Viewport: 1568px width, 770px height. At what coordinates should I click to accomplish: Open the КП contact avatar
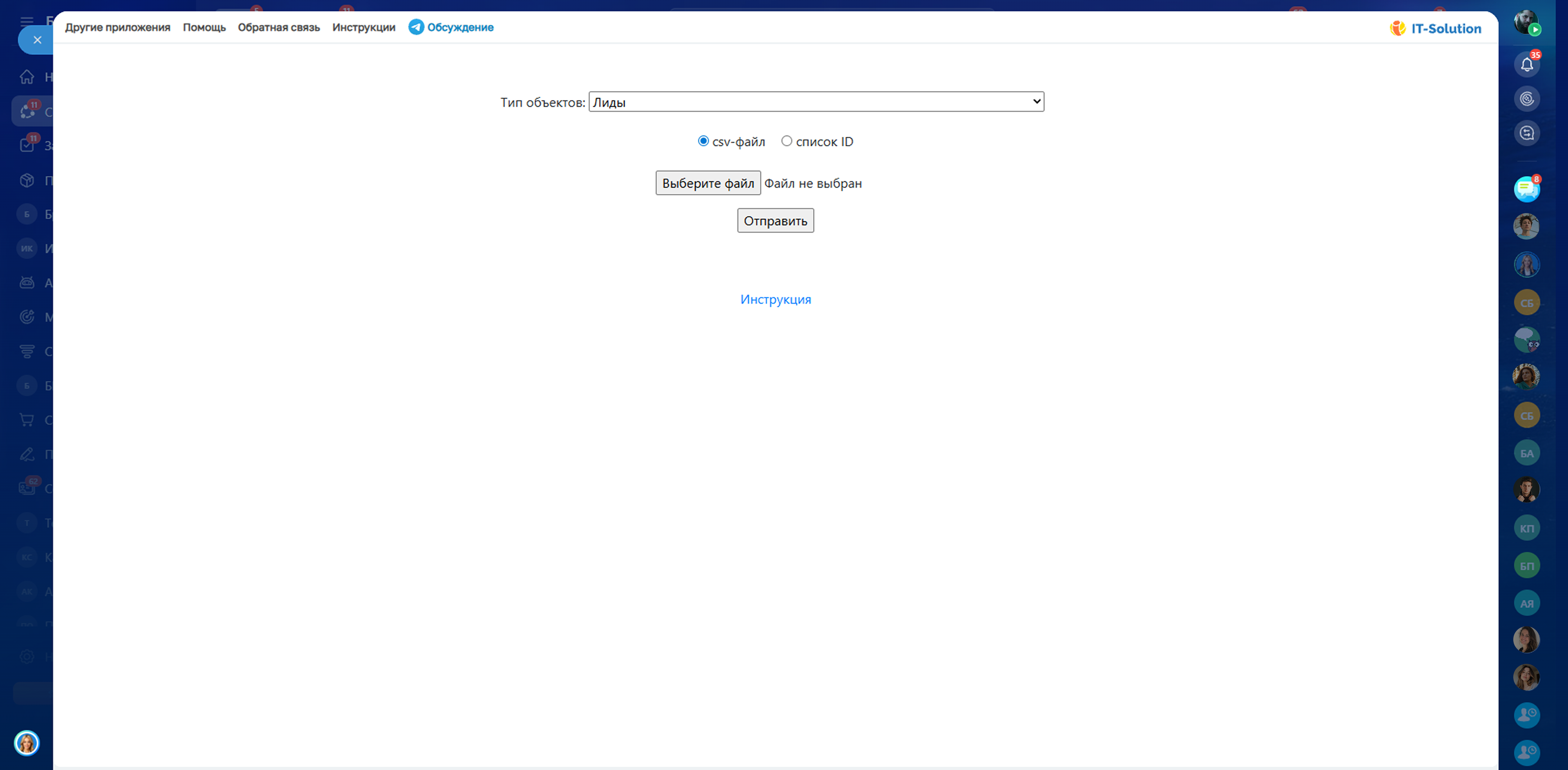tap(1526, 528)
